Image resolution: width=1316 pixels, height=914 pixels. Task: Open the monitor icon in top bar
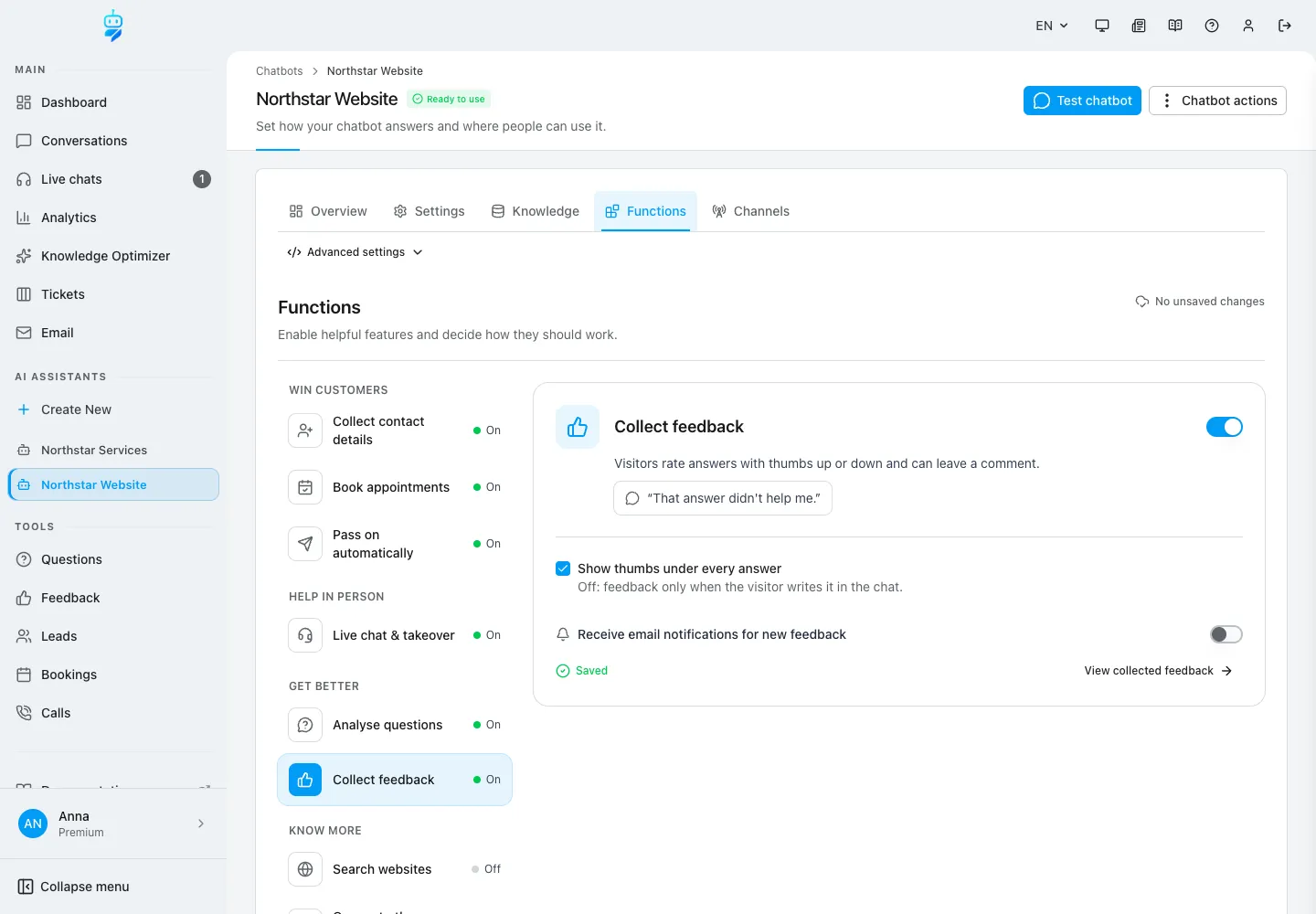click(1102, 26)
